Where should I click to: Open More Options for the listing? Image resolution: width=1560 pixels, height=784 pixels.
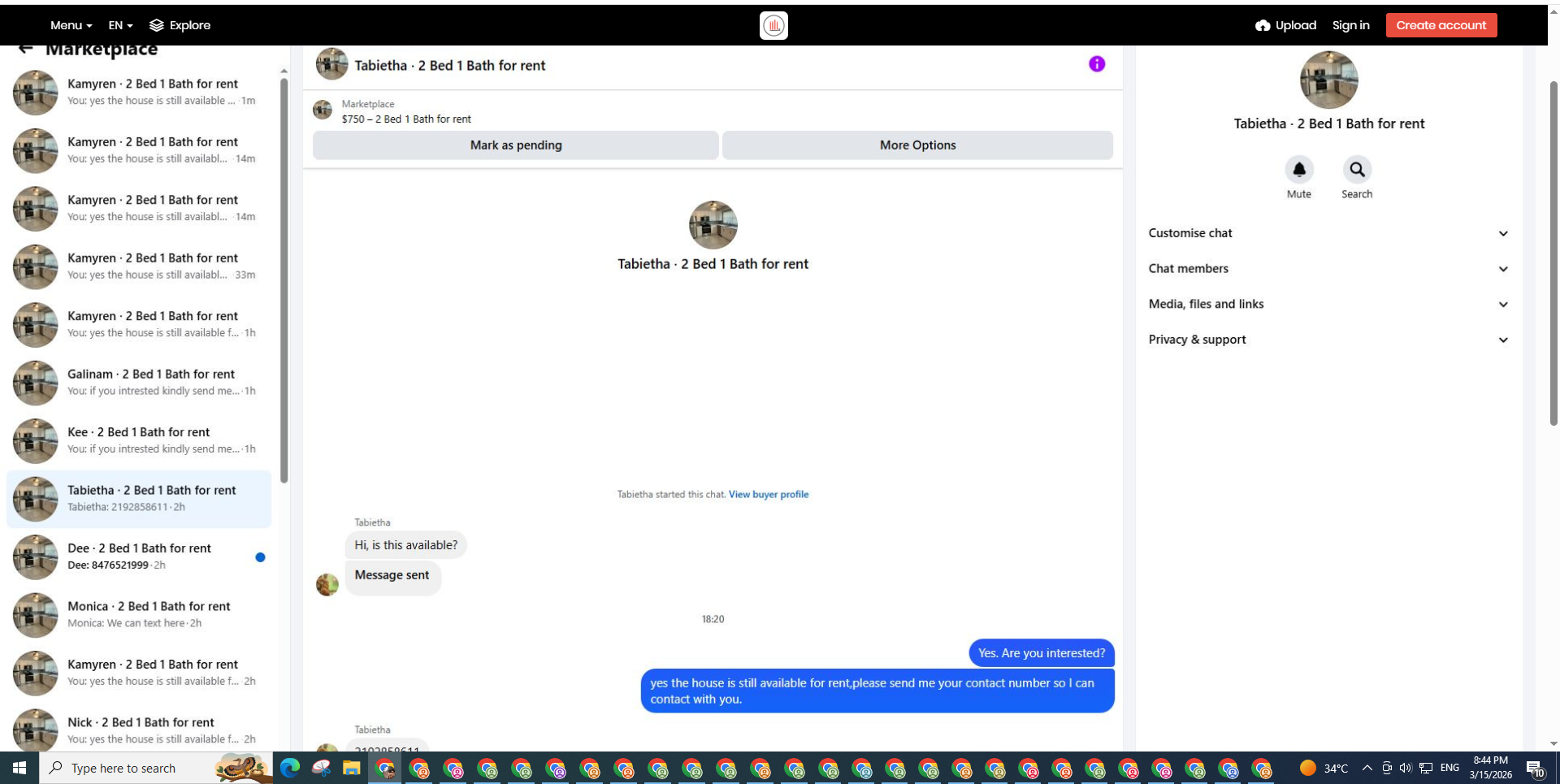pyautogui.click(x=917, y=145)
